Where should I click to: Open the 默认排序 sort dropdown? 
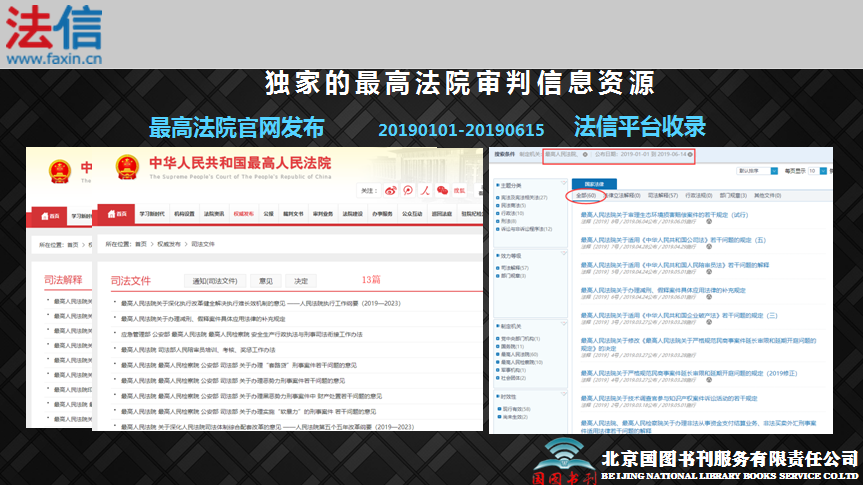coord(757,171)
